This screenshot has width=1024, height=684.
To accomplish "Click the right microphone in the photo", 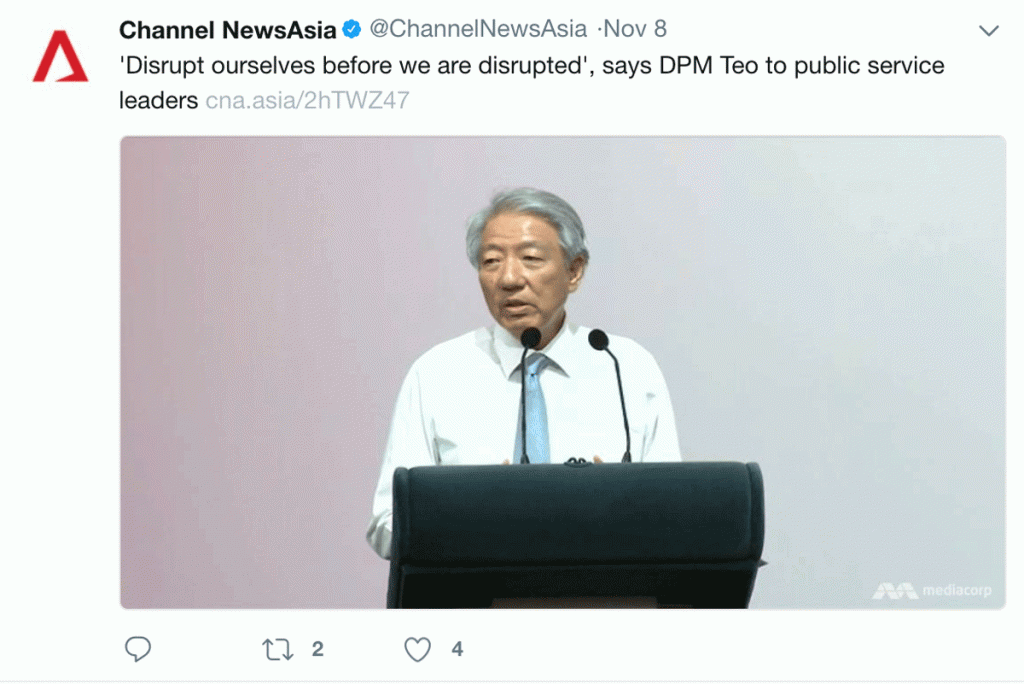I will pyautogui.click(x=611, y=395).
